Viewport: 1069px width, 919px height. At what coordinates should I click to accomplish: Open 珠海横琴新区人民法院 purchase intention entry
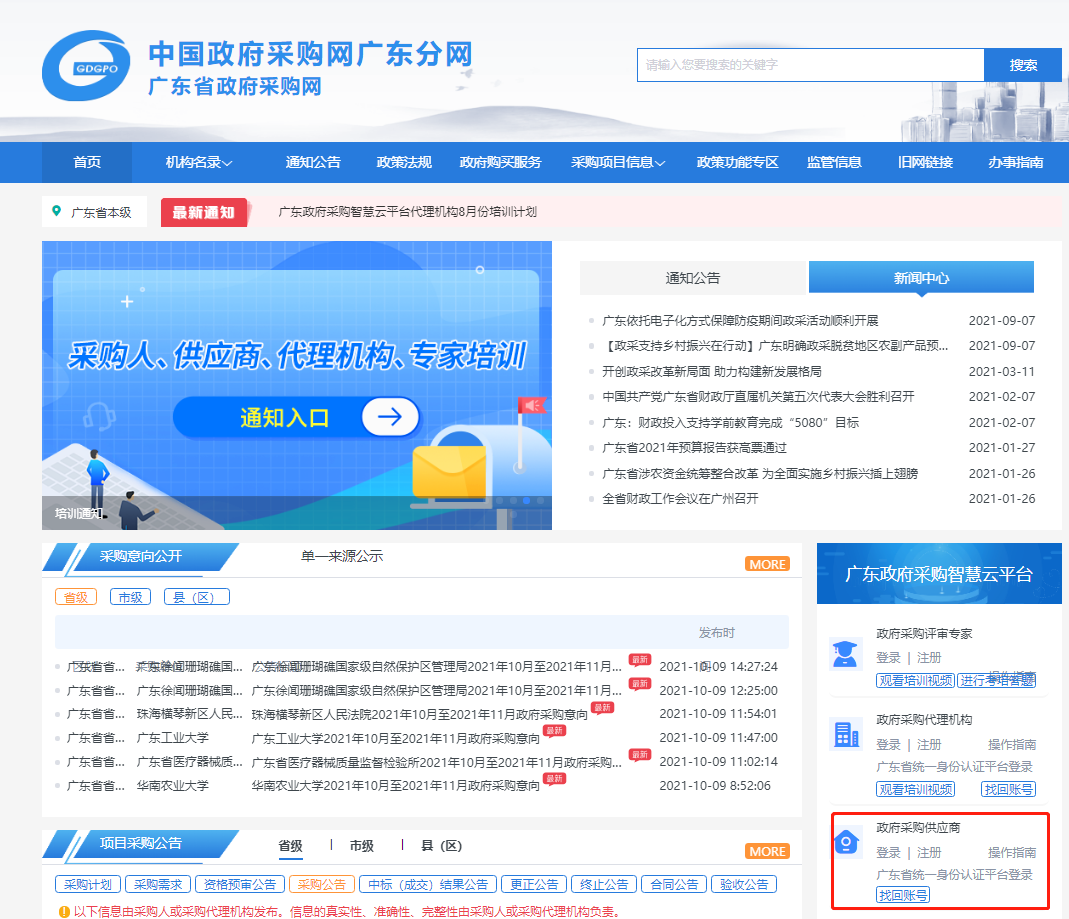click(419, 714)
